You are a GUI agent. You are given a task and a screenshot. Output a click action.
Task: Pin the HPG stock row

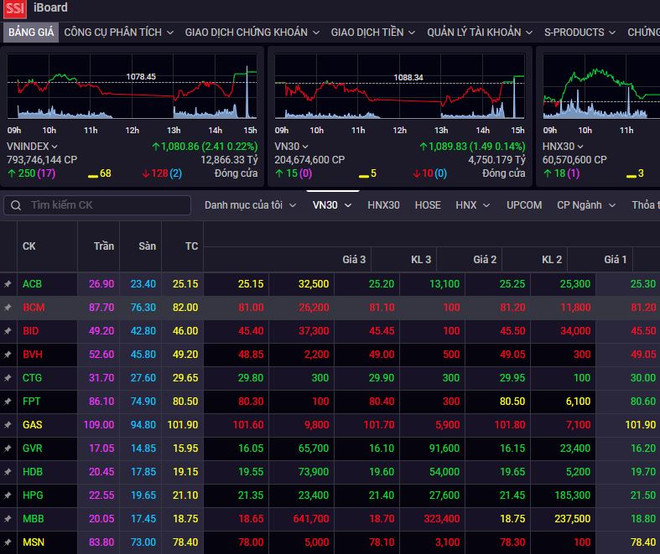click(8, 495)
